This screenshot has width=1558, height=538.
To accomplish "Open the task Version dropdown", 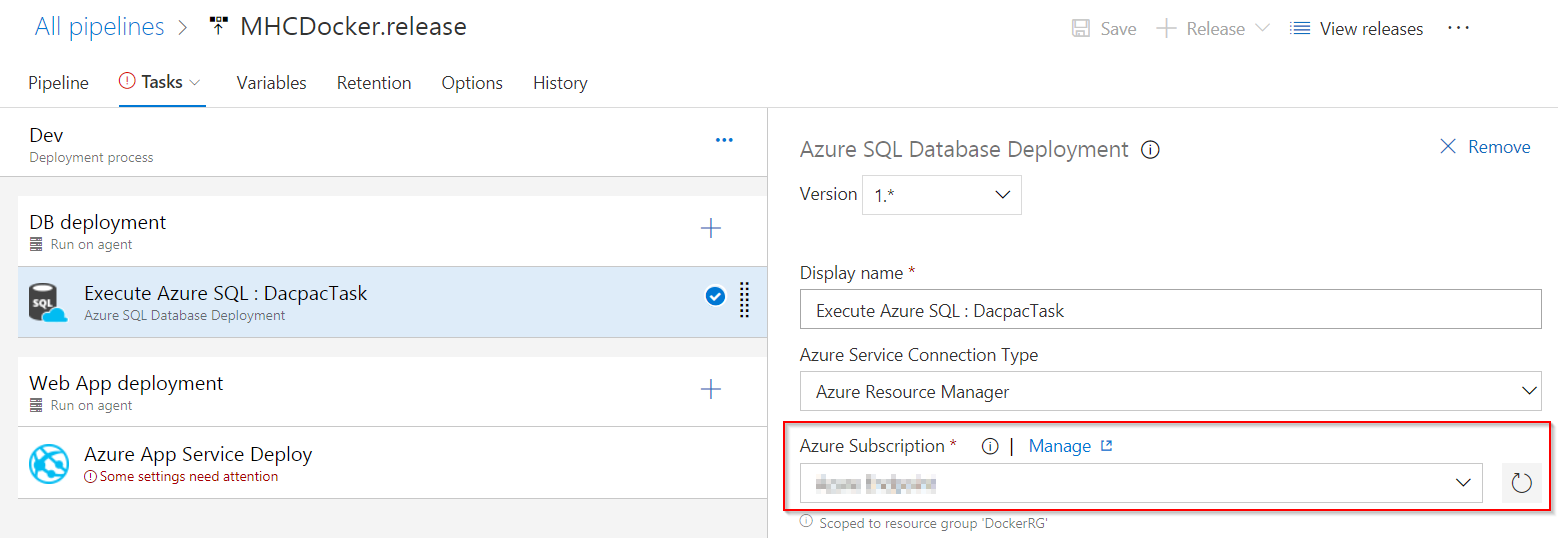I will [x=944, y=196].
